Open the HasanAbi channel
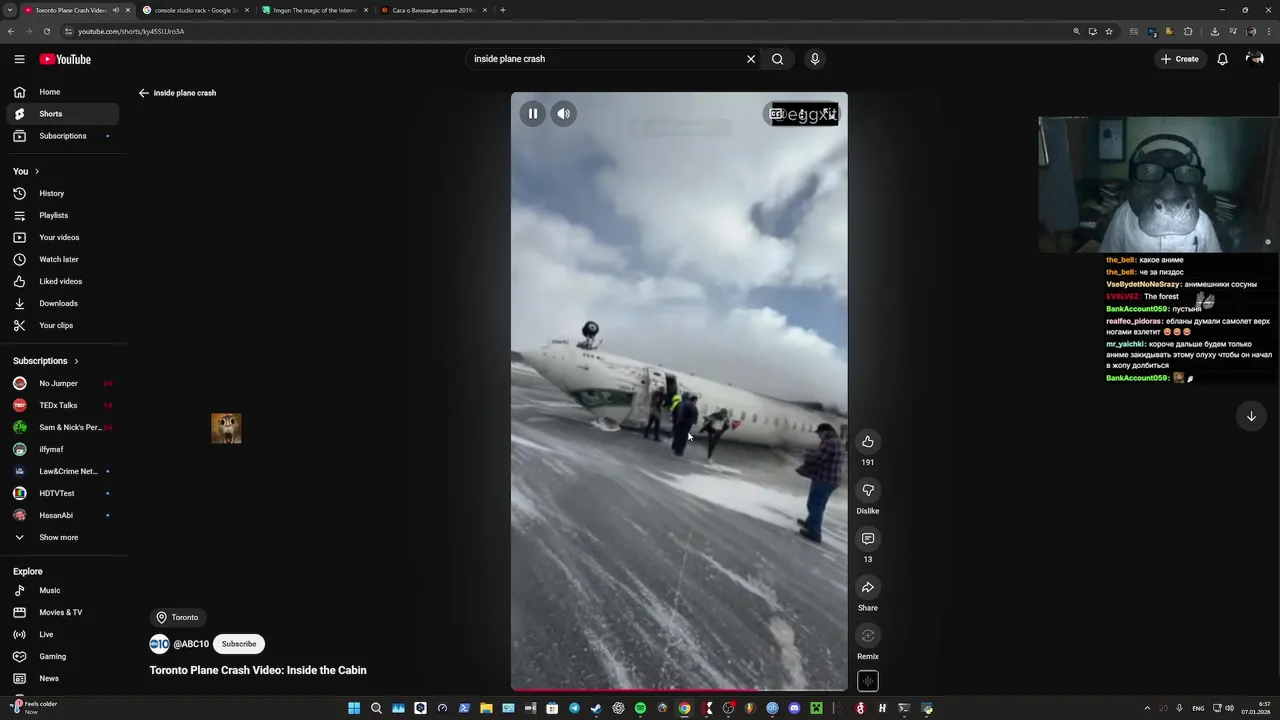The width and height of the screenshot is (1280, 720). pos(63,515)
